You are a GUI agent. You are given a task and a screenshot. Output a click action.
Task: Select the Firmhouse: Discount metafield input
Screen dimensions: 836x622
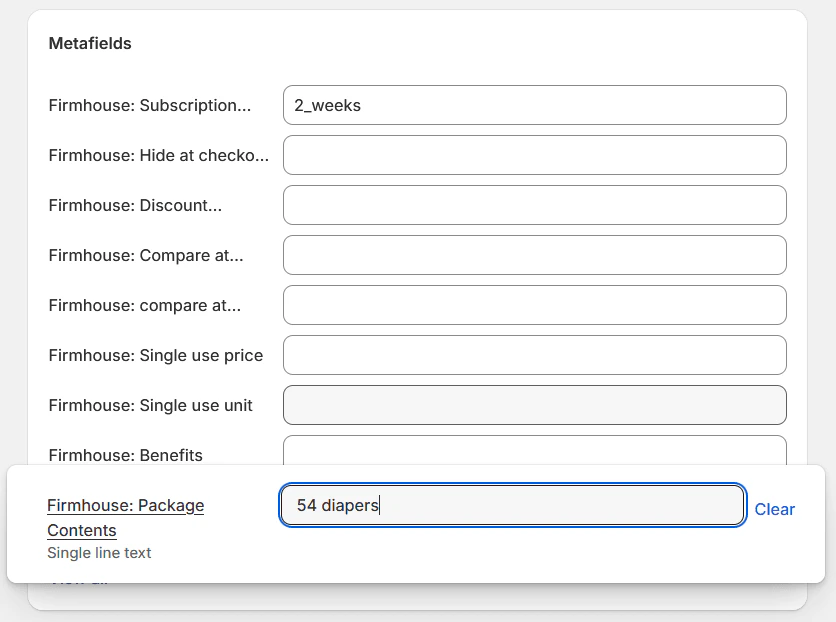pyautogui.click(x=534, y=205)
